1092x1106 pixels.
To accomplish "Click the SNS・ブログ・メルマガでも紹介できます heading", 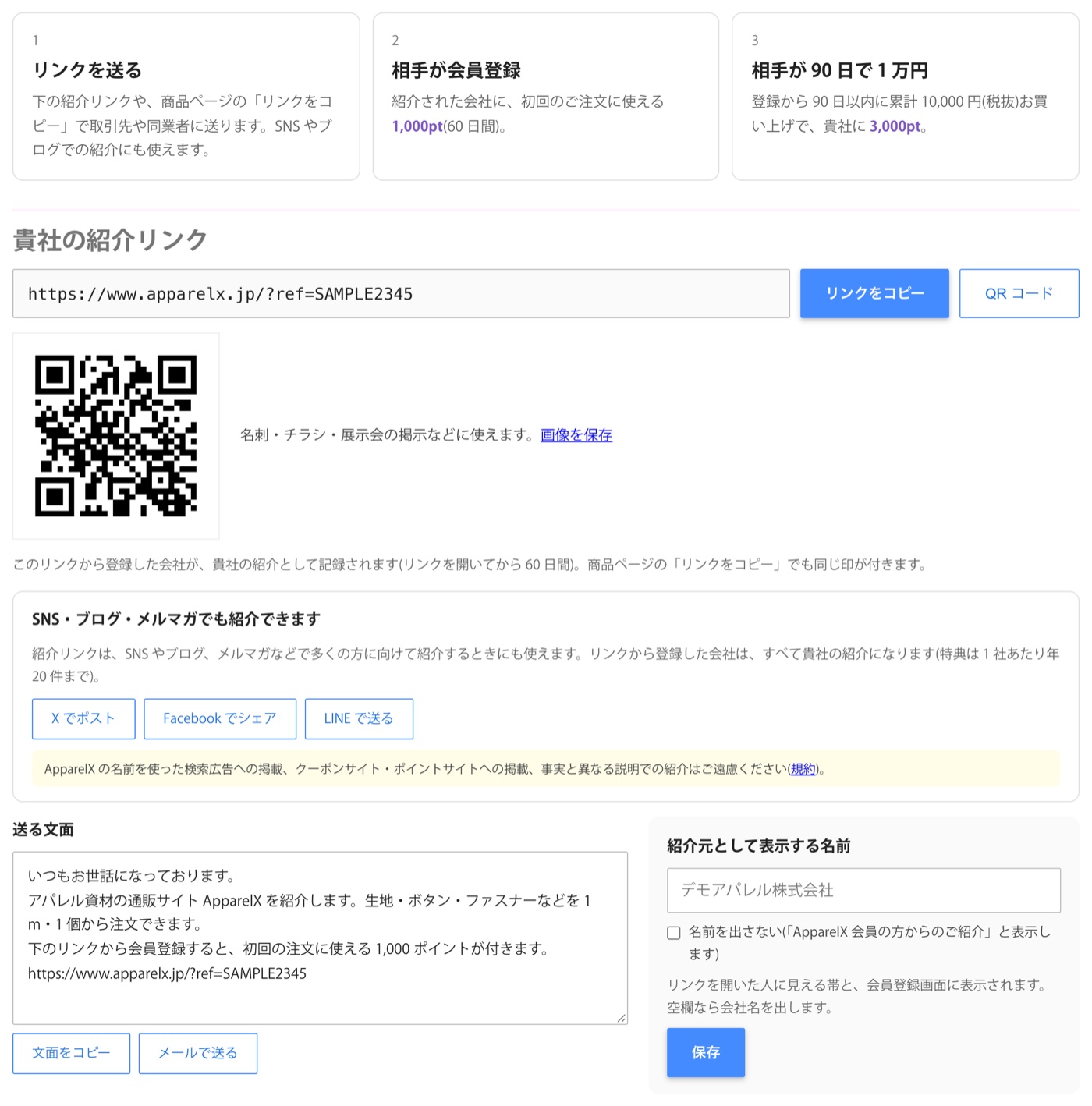I will point(176,619).
